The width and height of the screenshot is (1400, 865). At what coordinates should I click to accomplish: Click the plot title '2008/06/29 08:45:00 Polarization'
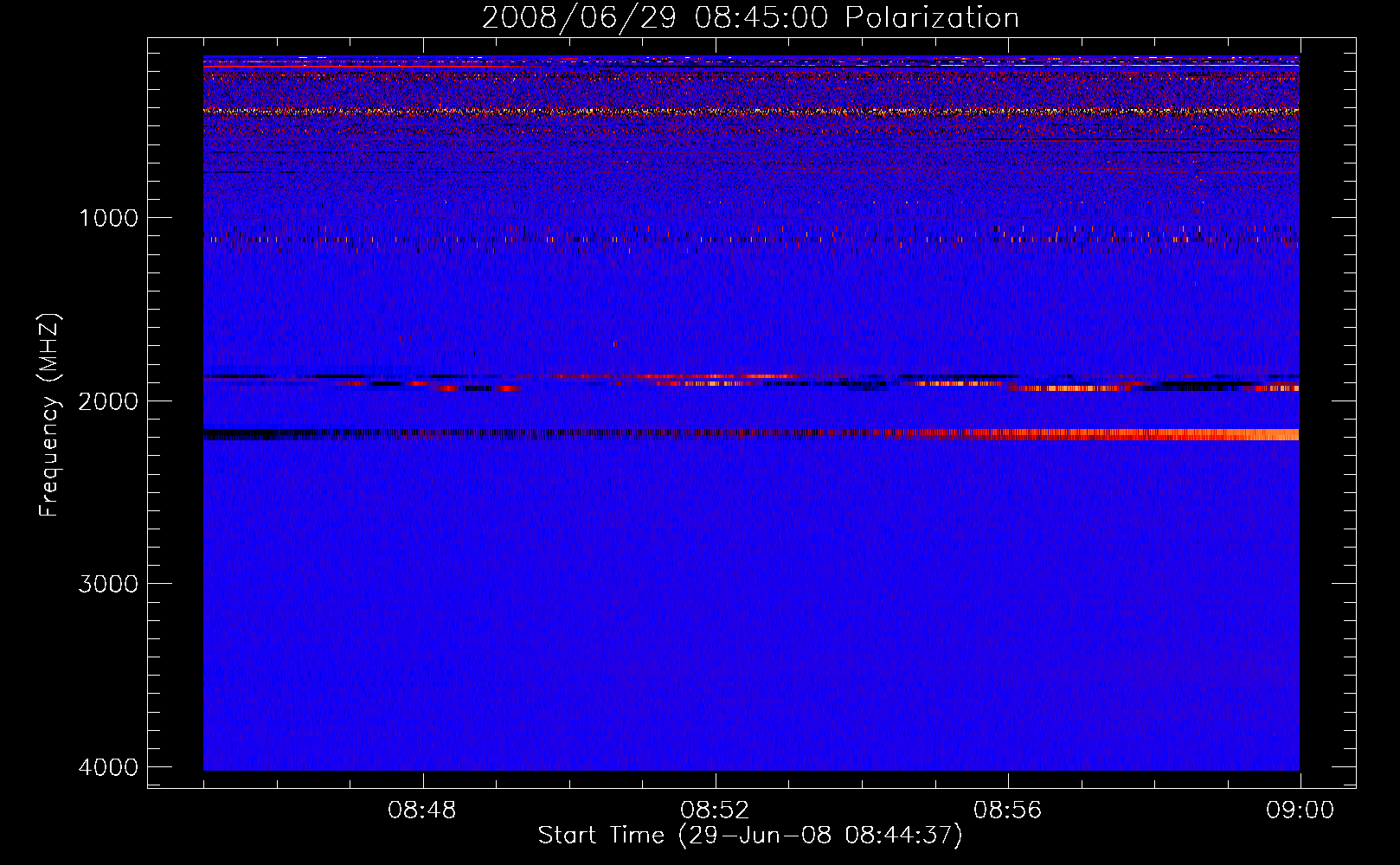click(x=750, y=17)
